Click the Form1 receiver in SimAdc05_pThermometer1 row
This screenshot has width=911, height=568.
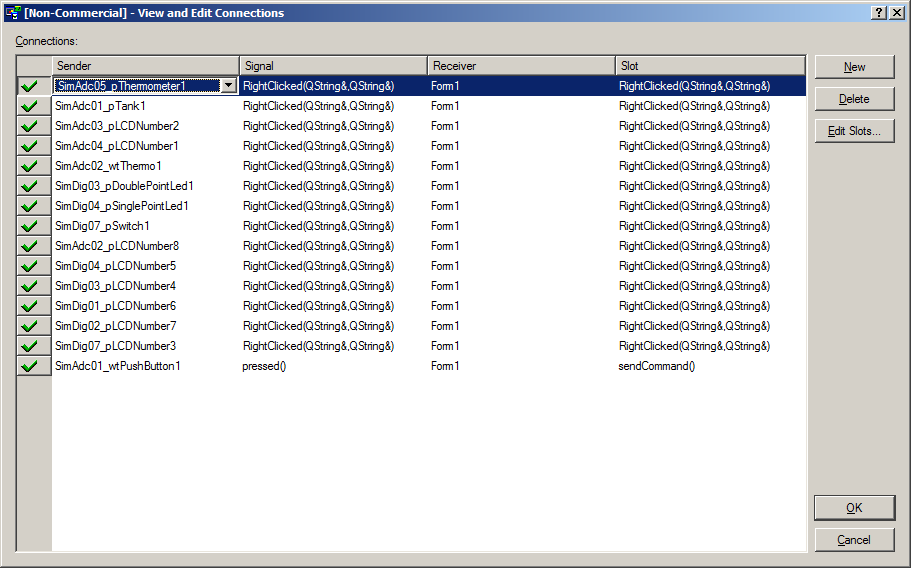522,86
